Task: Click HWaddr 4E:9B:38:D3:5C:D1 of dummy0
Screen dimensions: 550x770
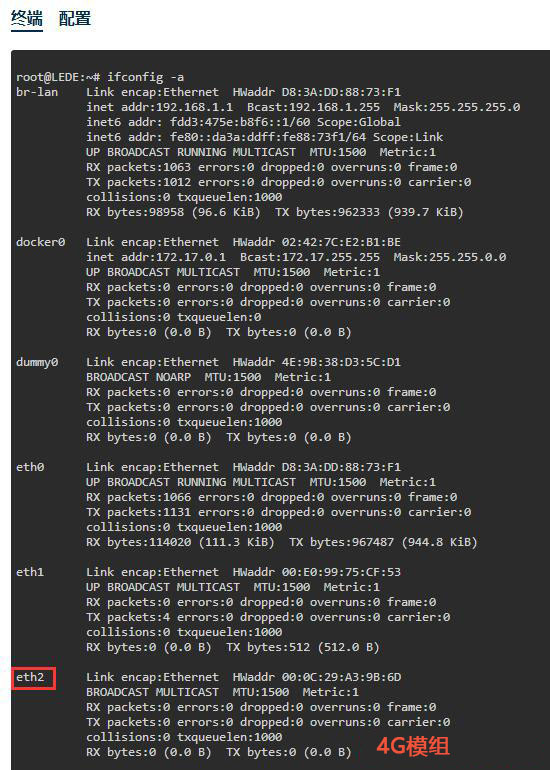Action: tap(317, 362)
